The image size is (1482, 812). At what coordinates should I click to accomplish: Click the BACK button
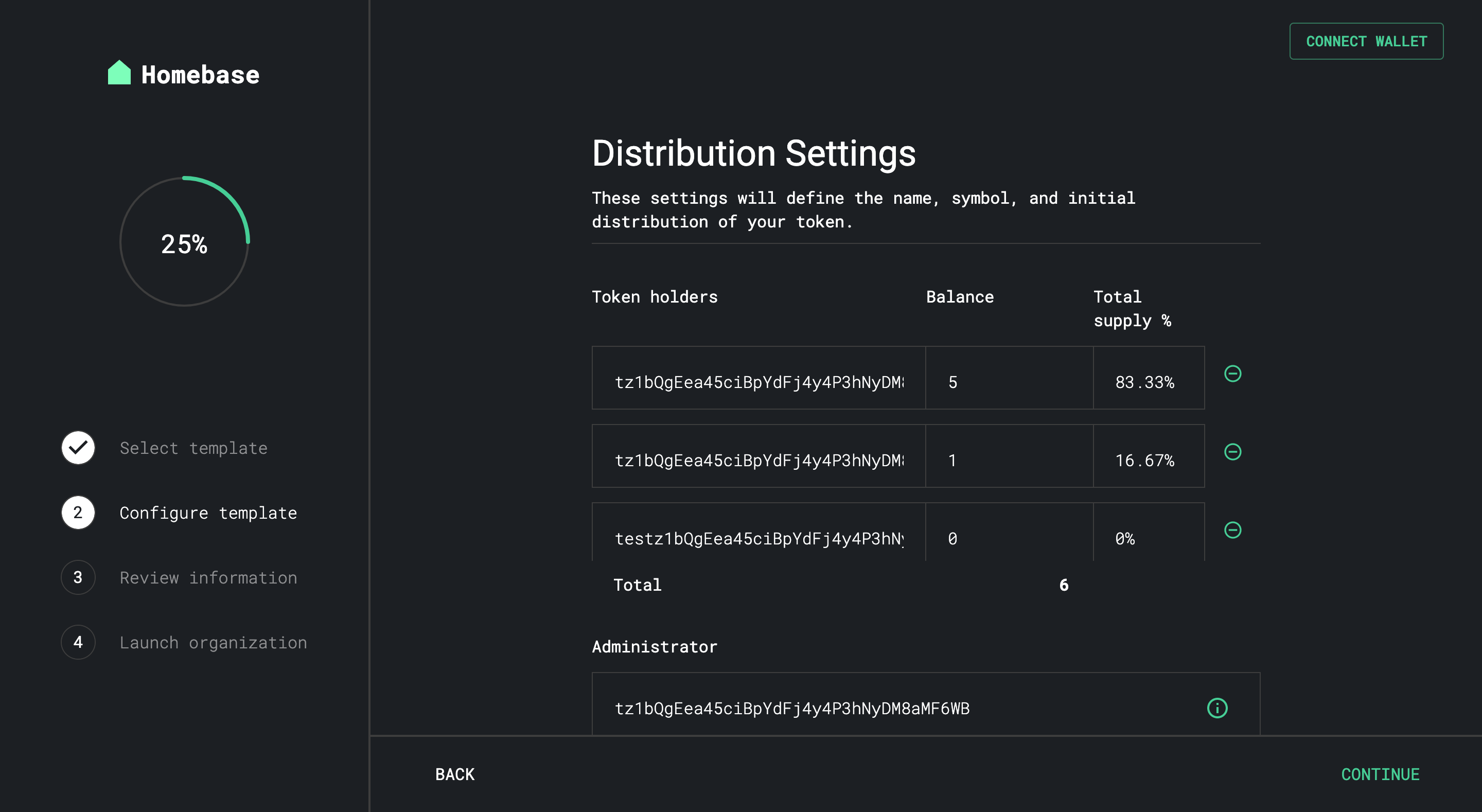click(x=454, y=774)
